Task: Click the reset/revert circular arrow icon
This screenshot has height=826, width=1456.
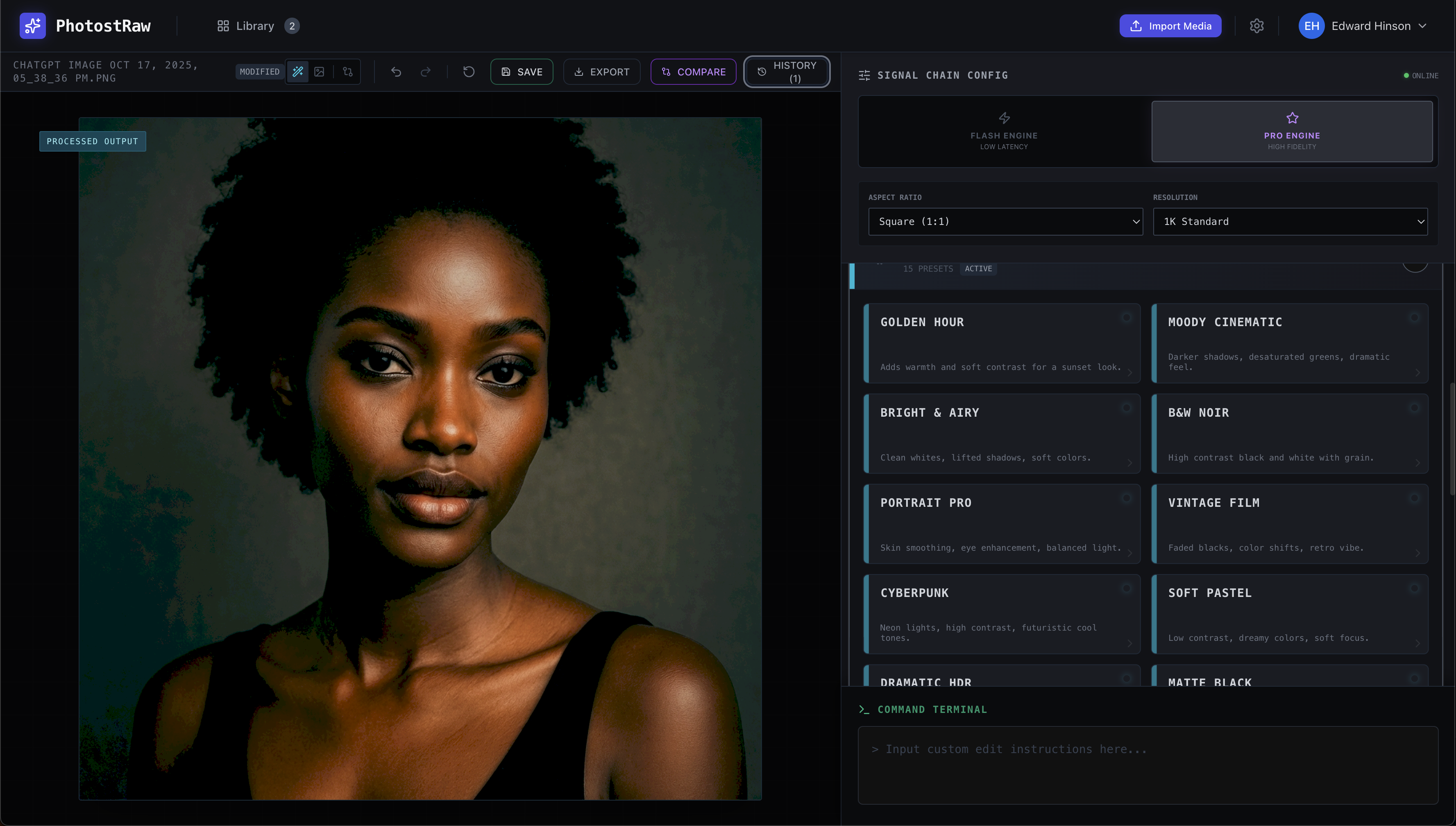Action: click(468, 71)
